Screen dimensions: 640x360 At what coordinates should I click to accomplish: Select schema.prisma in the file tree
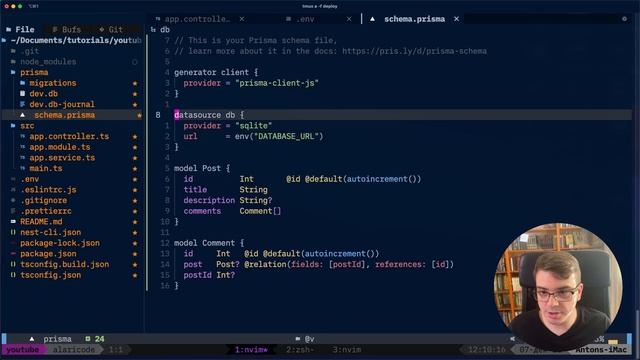click(x=64, y=115)
